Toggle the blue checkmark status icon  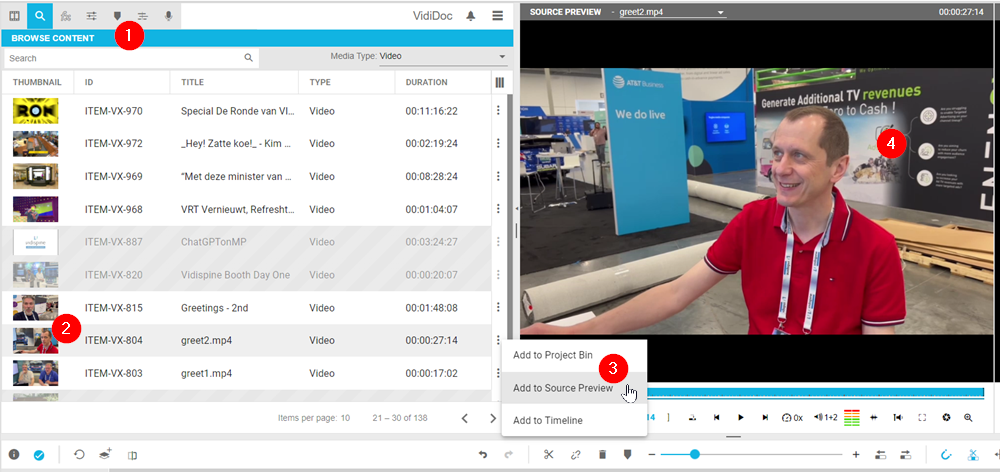(39, 455)
